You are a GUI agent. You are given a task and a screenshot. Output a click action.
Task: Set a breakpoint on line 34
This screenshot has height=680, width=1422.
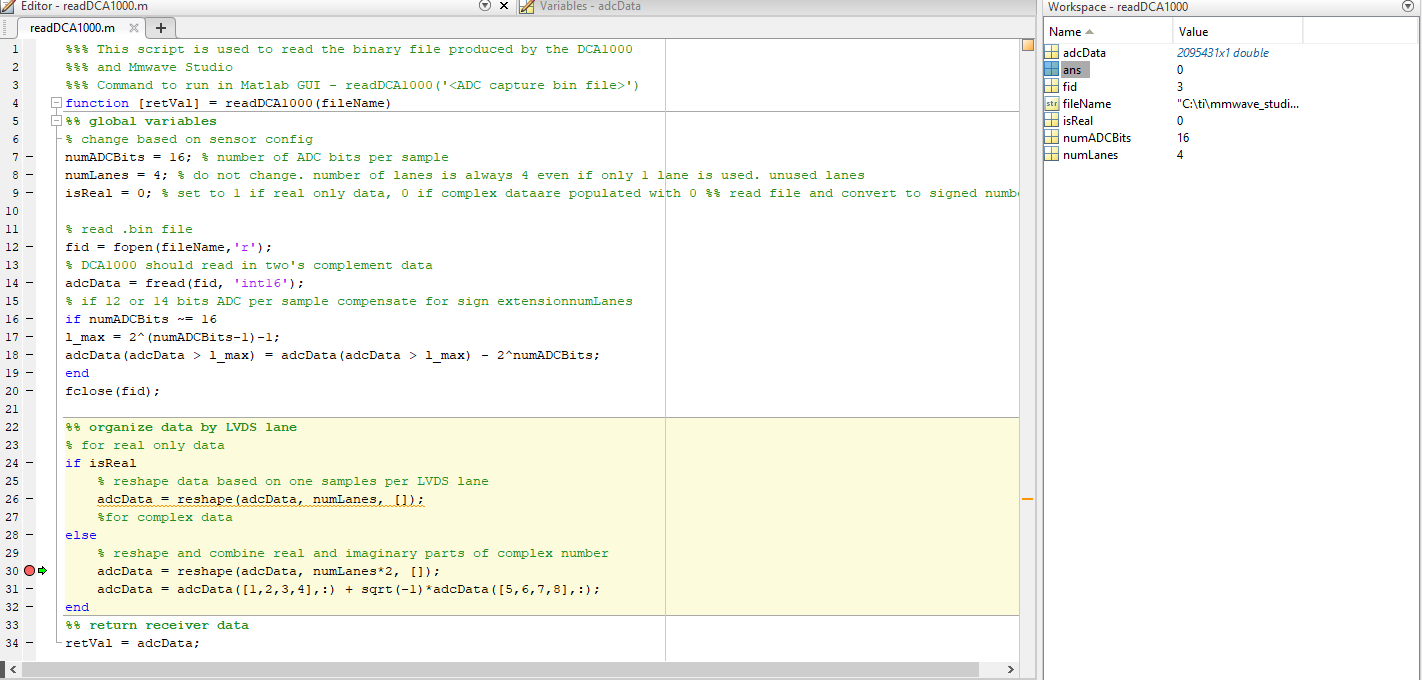click(29, 643)
